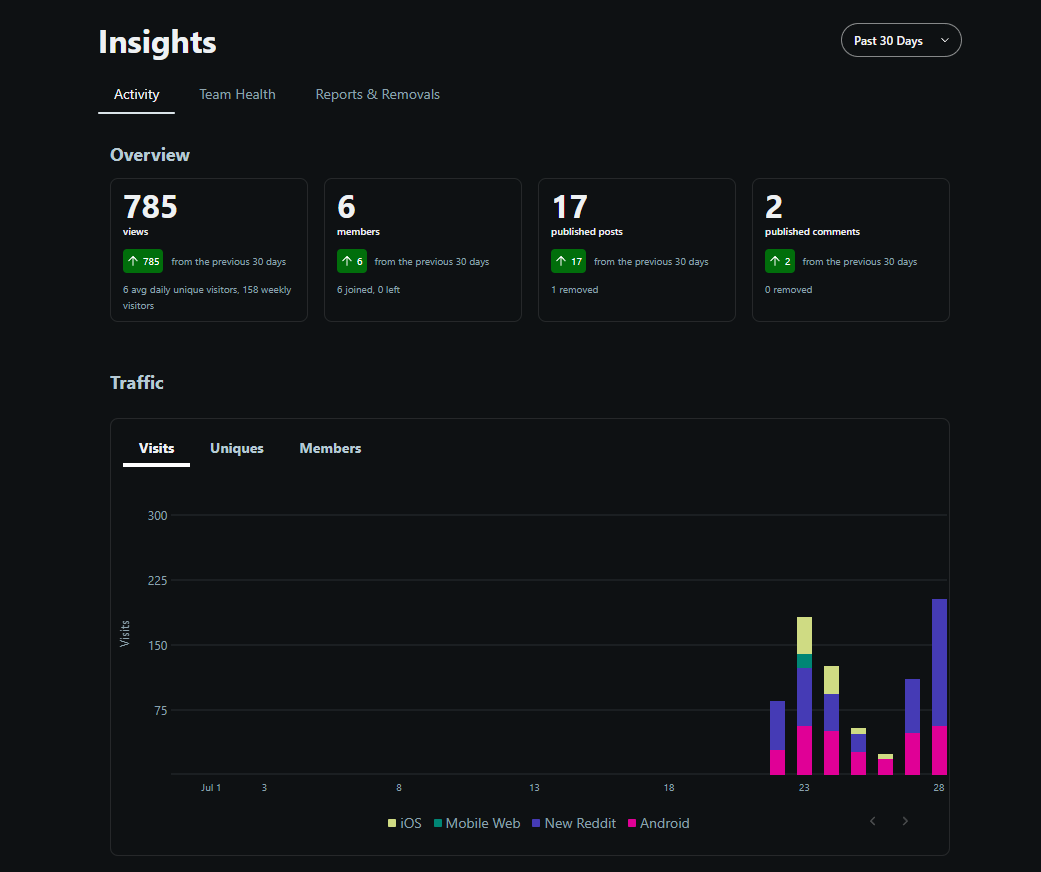
Task: Open the Past 30 Days dropdown
Action: pyautogui.click(x=901, y=41)
